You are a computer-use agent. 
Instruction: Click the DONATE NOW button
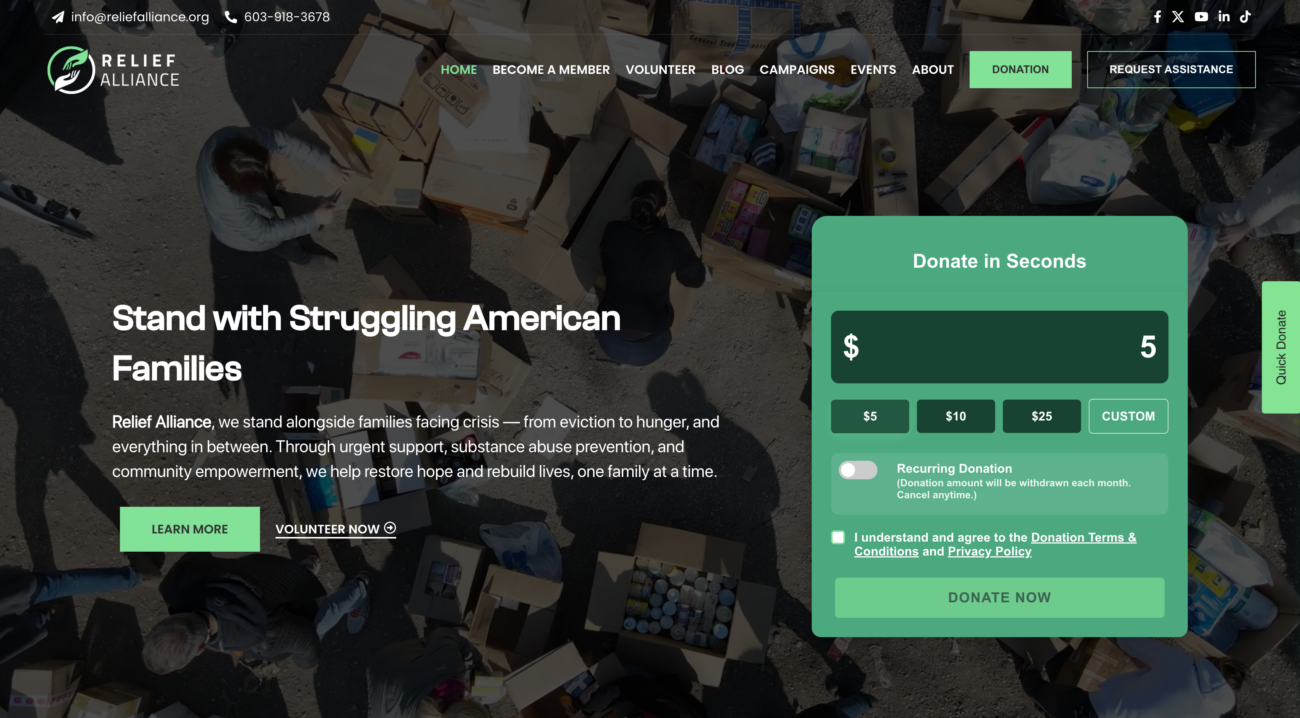[999, 598]
